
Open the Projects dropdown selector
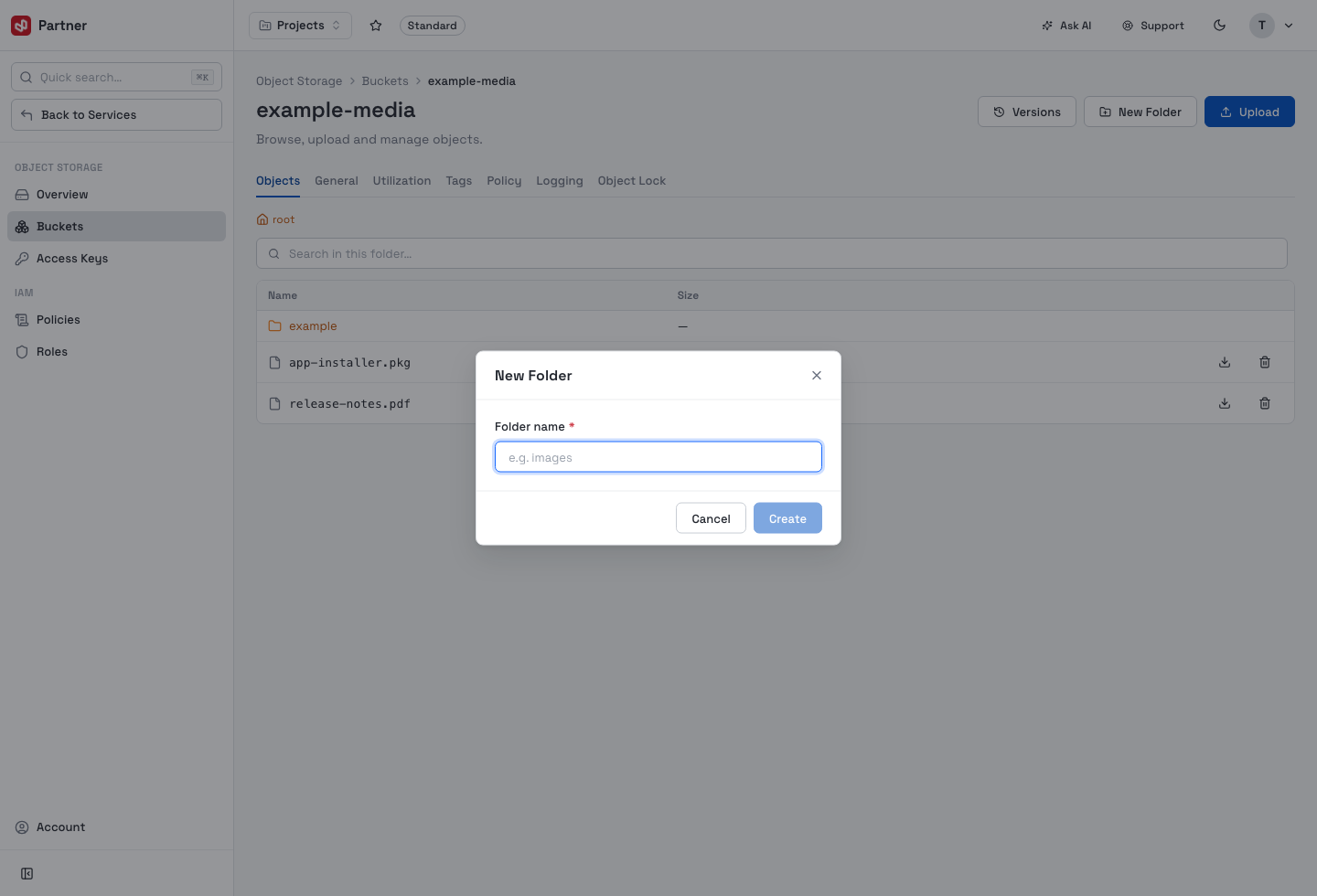(x=300, y=26)
